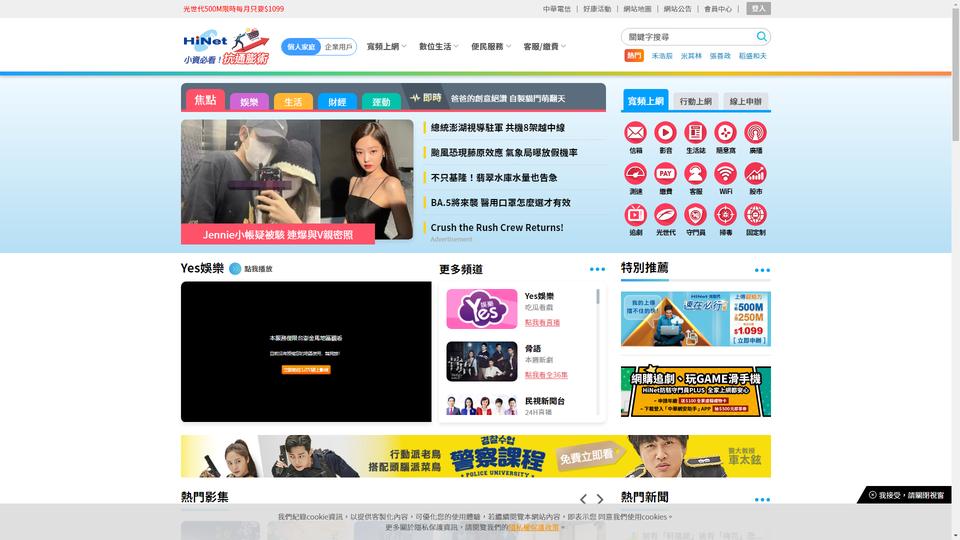Switch to 企業用戶 user mode

pos(339,47)
